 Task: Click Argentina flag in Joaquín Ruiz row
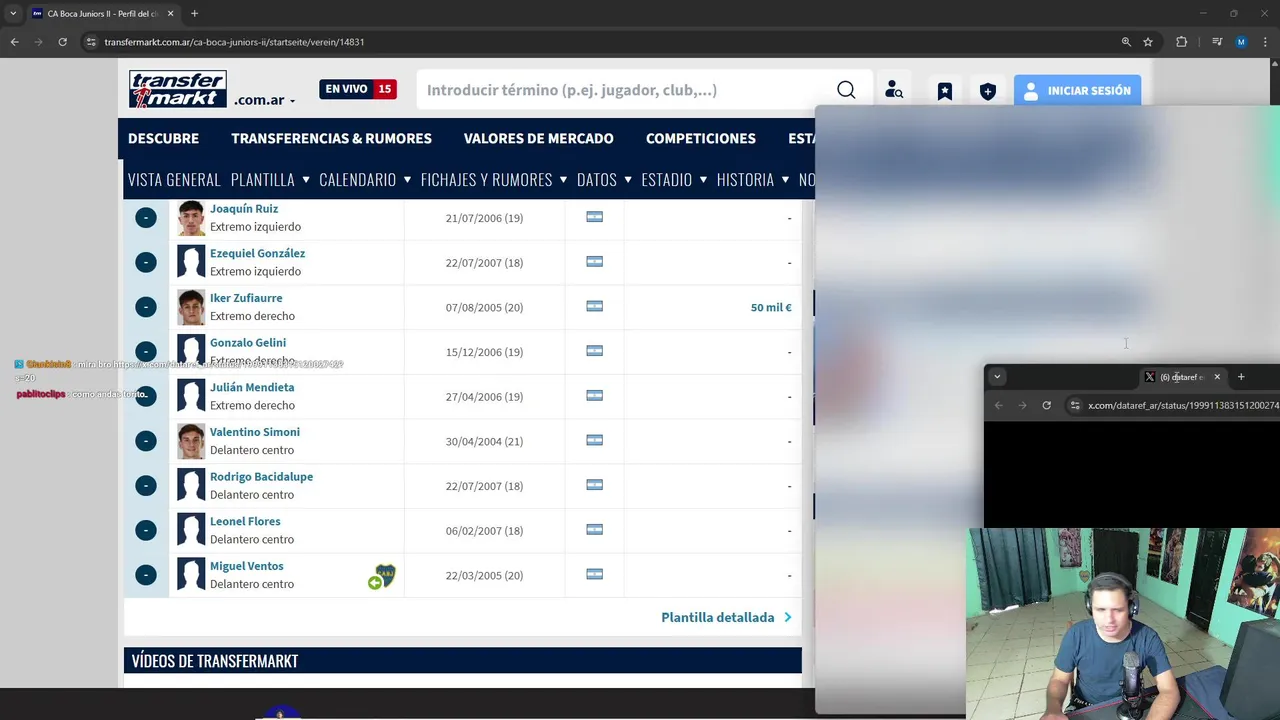coord(594,217)
